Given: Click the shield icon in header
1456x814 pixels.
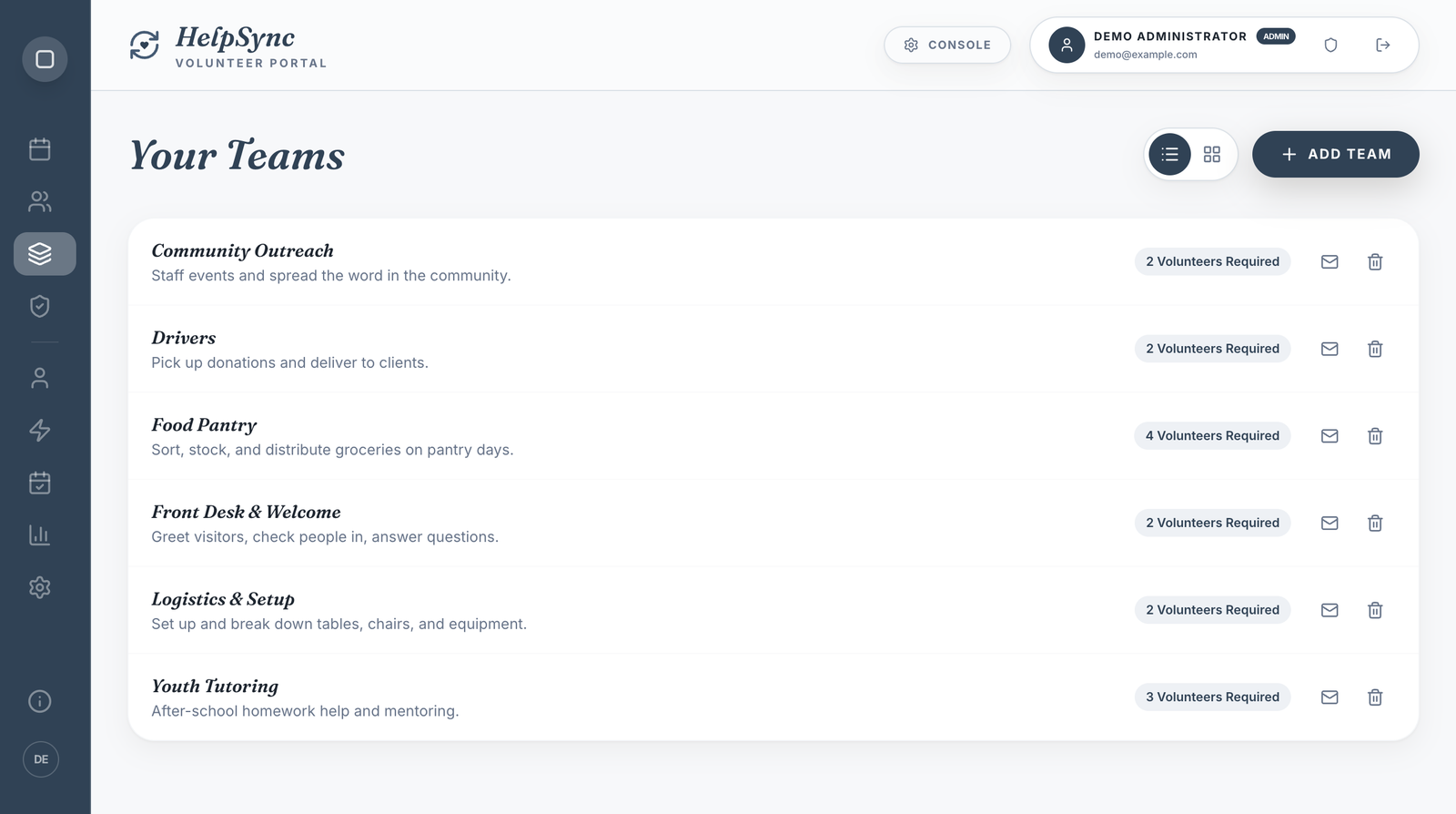Looking at the screenshot, I should point(1330,45).
